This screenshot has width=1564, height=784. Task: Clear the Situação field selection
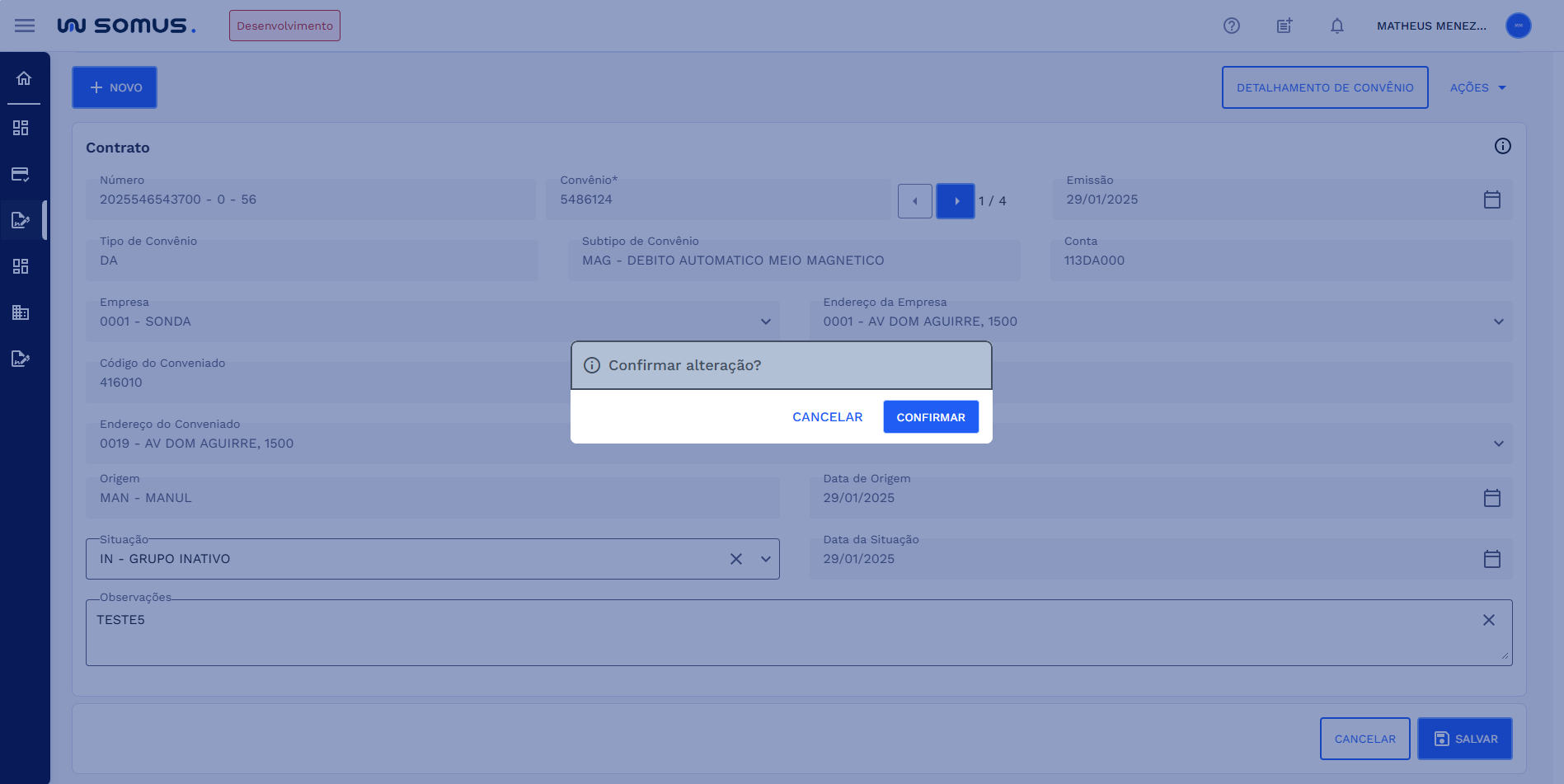735,559
